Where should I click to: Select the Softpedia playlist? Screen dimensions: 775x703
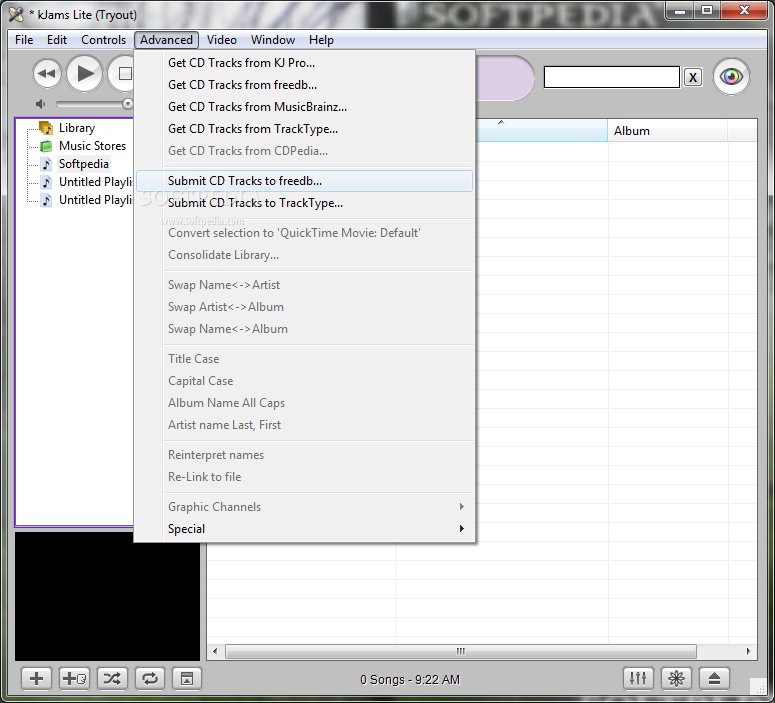tap(84, 164)
